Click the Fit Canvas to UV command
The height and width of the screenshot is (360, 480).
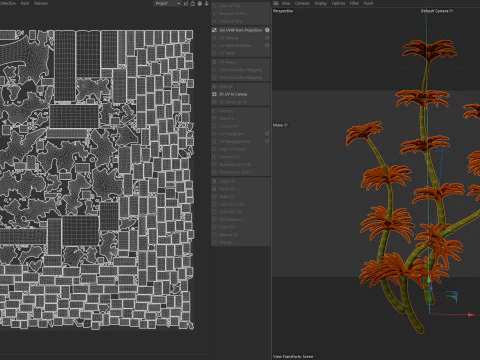pos(233,102)
